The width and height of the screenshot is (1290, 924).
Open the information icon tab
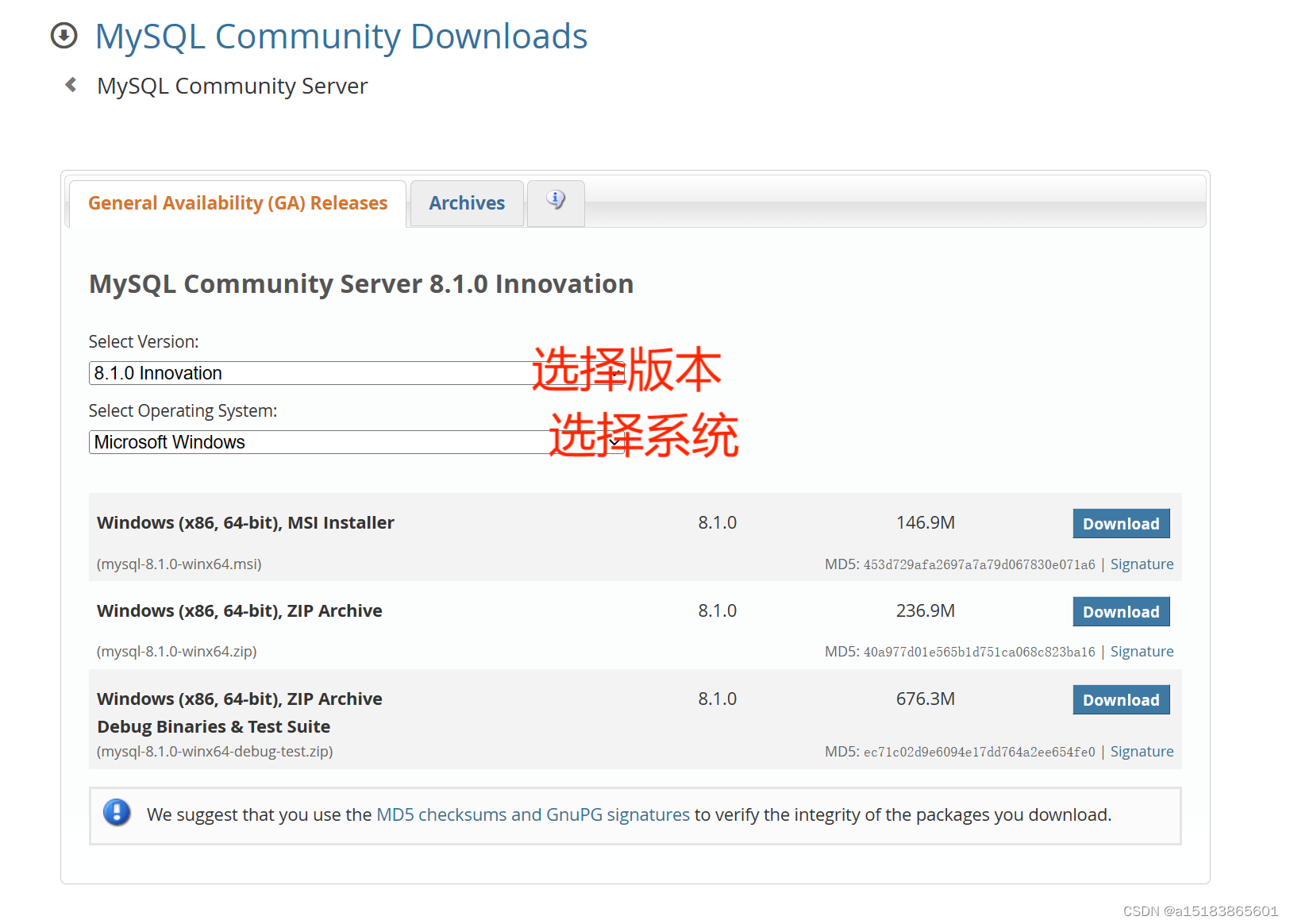coord(556,202)
